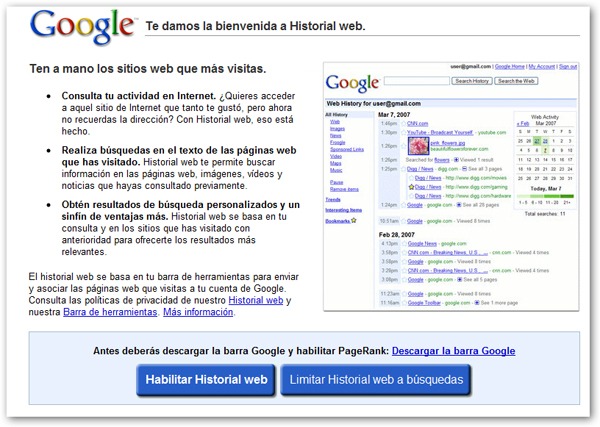Expand 'See 1 more page' on Google Toolbar row
The width and height of the screenshot is (600, 427).
[477, 303]
